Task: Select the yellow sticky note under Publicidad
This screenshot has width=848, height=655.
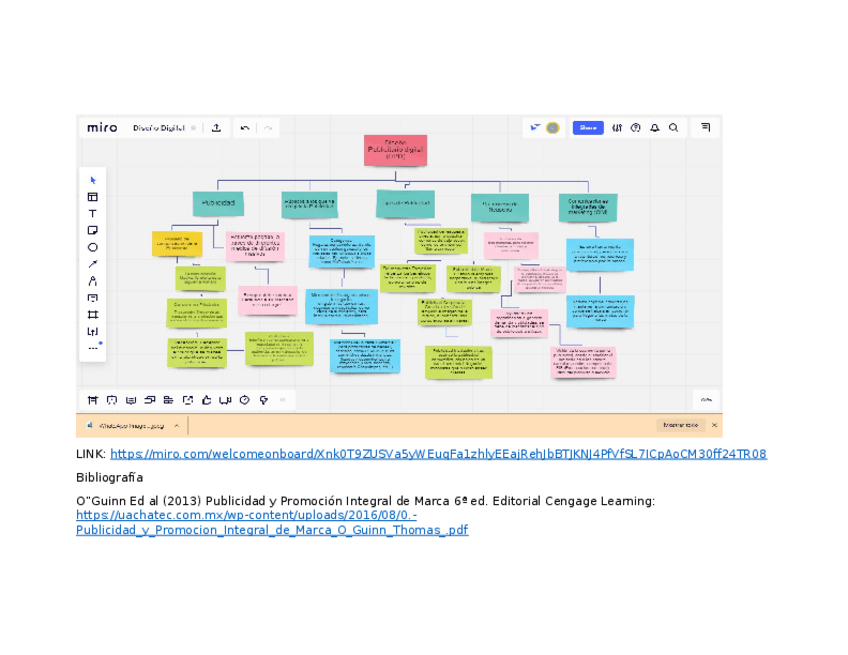Action: pos(177,244)
